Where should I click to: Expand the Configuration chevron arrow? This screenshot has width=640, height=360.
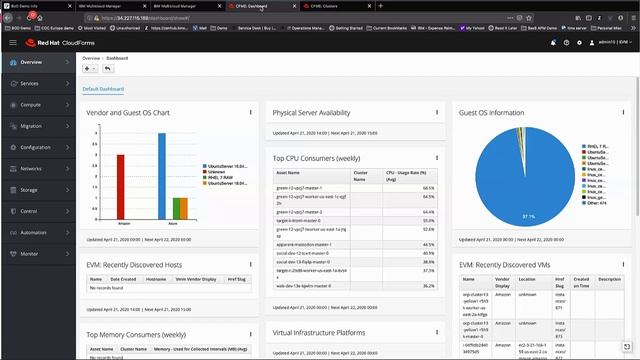[67, 147]
